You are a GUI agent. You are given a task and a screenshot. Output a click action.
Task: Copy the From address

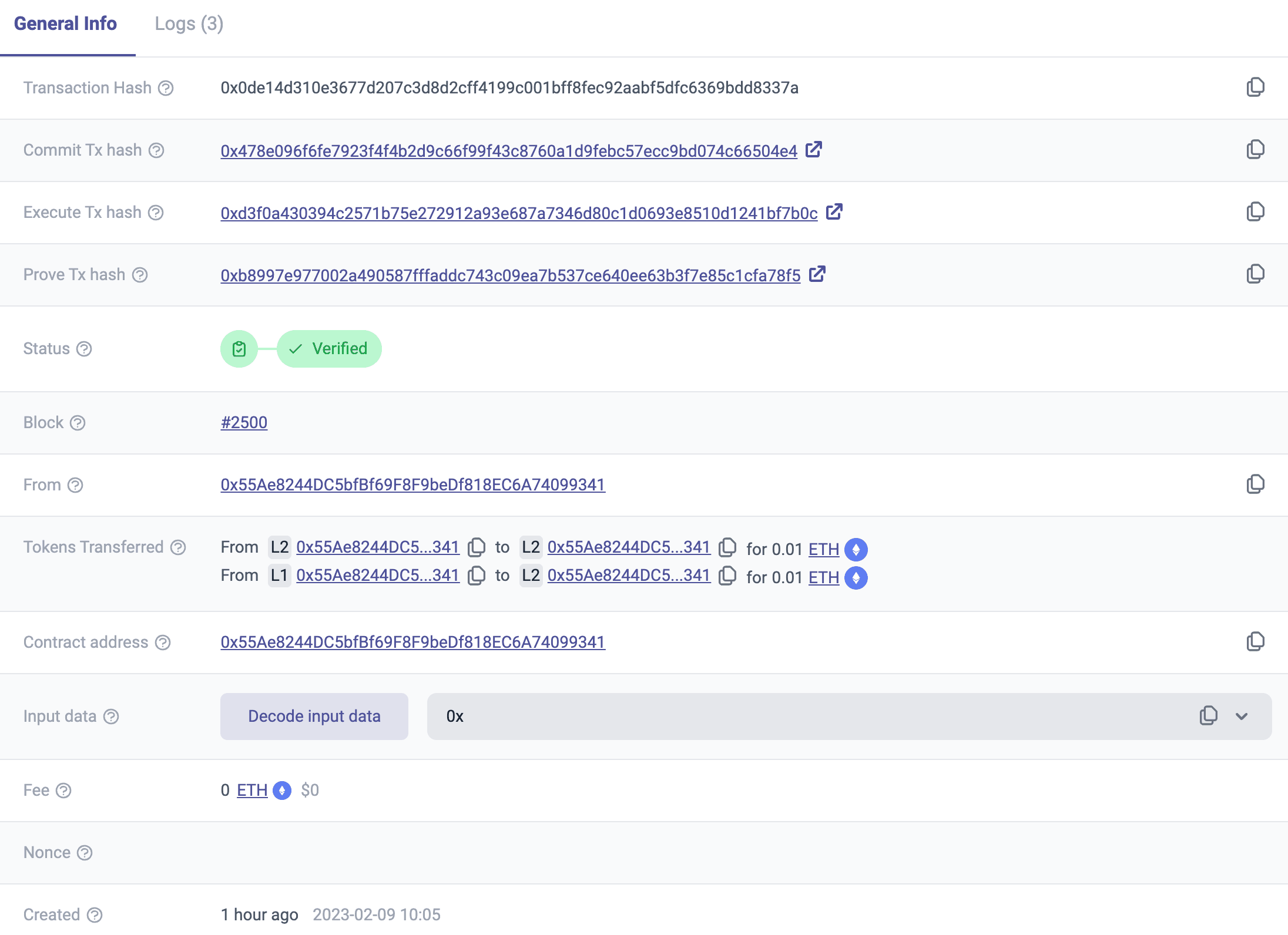(1255, 485)
